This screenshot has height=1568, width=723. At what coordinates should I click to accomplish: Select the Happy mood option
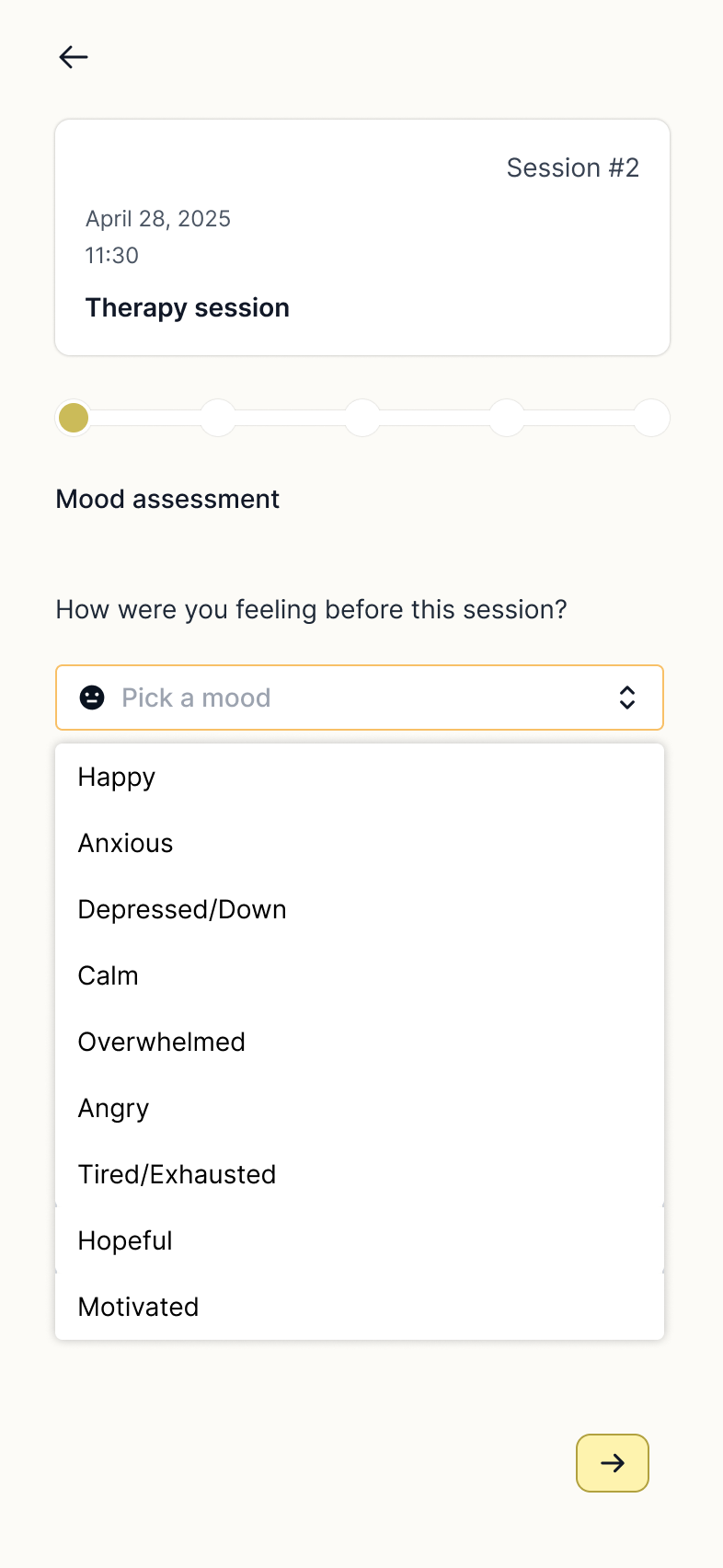[116, 777]
